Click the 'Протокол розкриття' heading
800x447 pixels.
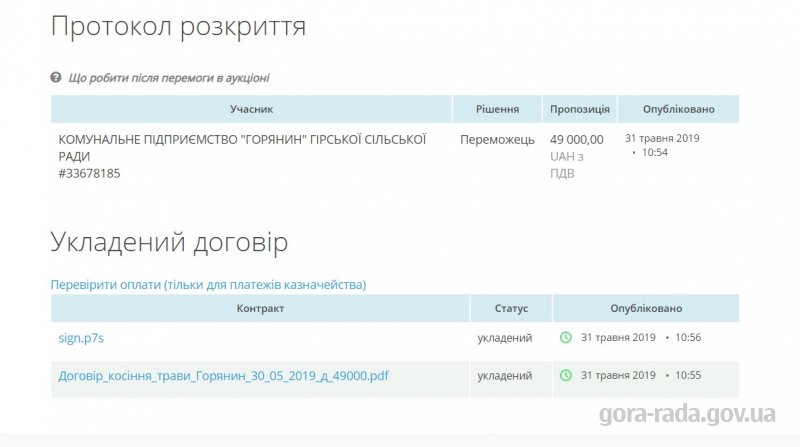coord(178,27)
